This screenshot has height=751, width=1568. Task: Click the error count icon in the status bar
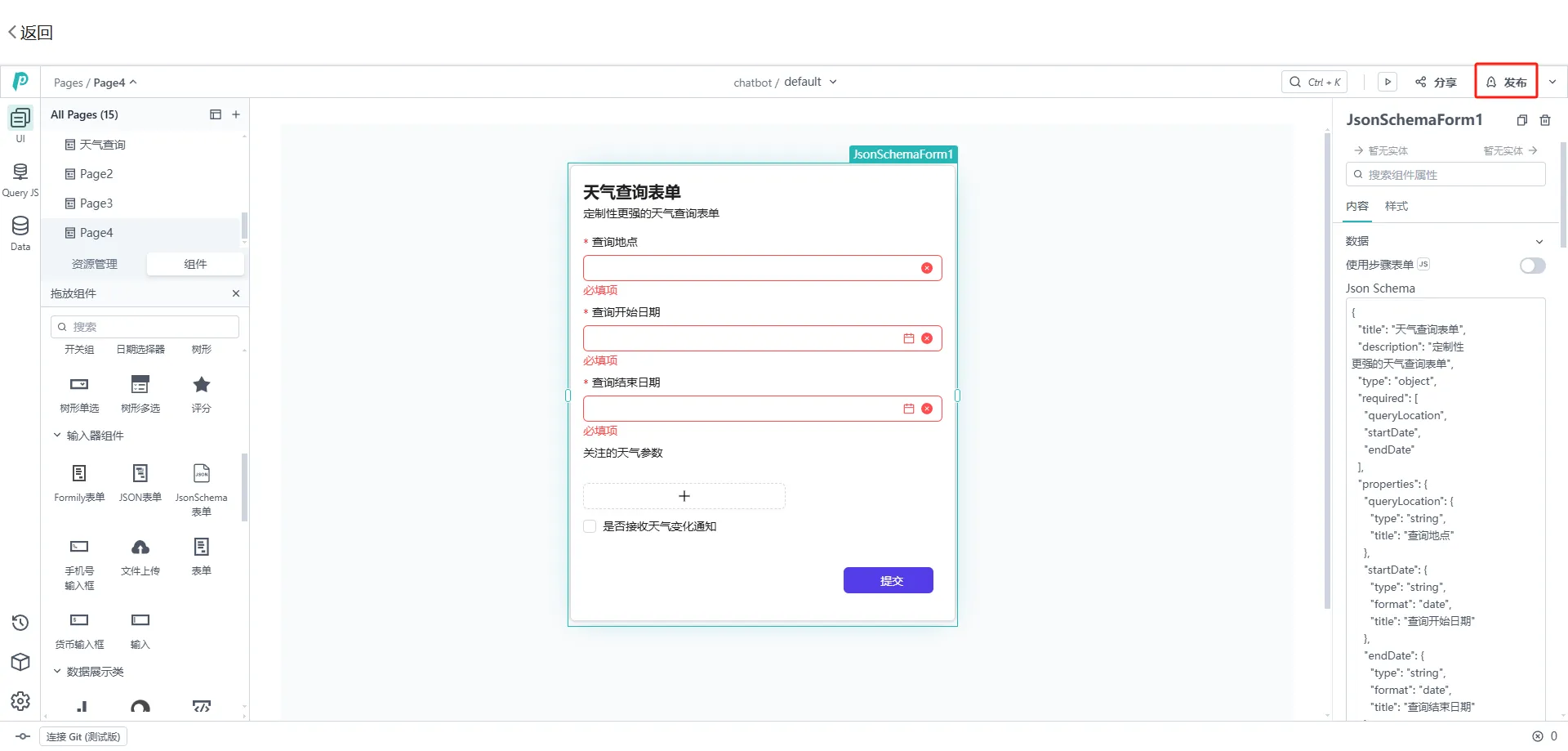pyautogui.click(x=1538, y=736)
